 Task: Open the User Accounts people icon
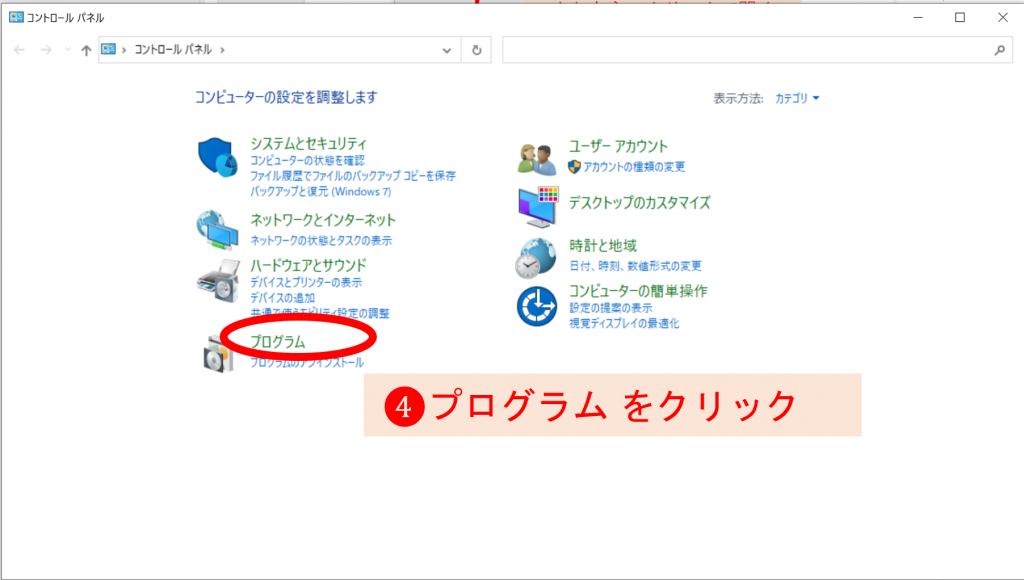click(x=537, y=159)
